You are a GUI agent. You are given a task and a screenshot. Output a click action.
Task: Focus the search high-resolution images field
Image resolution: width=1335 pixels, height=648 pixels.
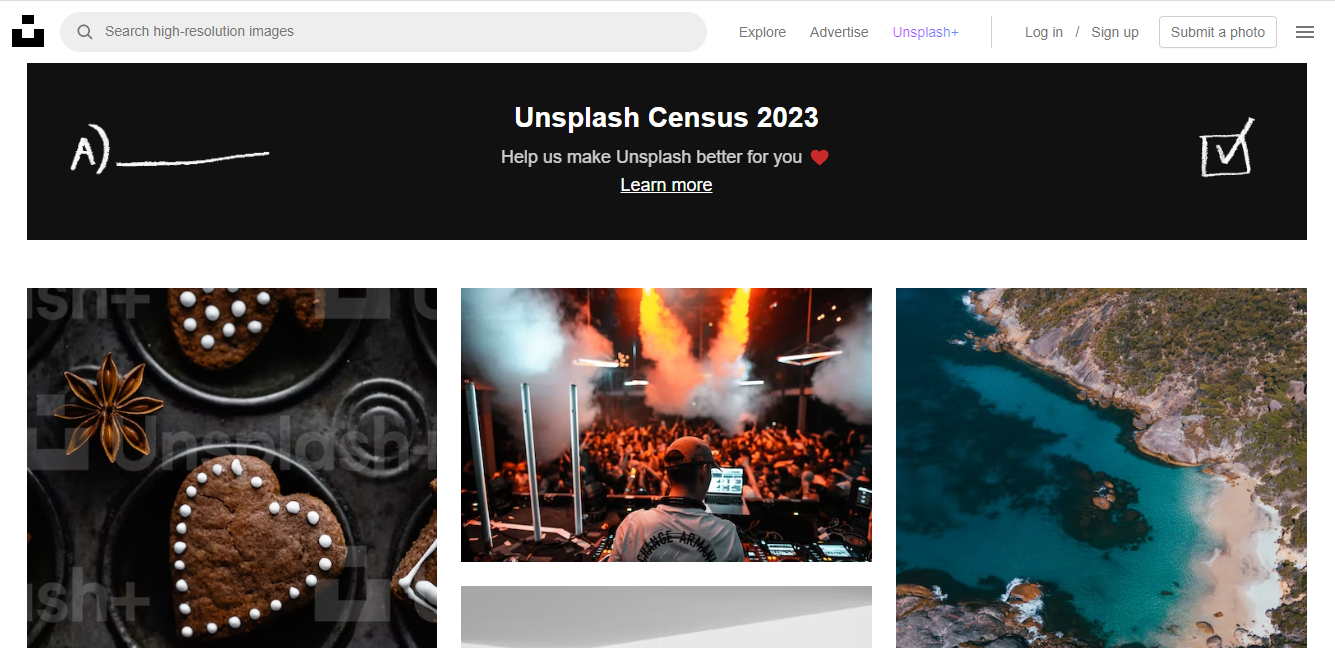click(x=384, y=32)
